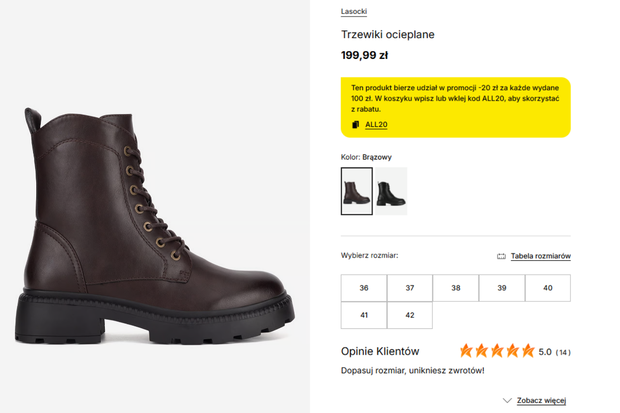
Task: Click the fifth orange rating star
Action: click(528, 351)
